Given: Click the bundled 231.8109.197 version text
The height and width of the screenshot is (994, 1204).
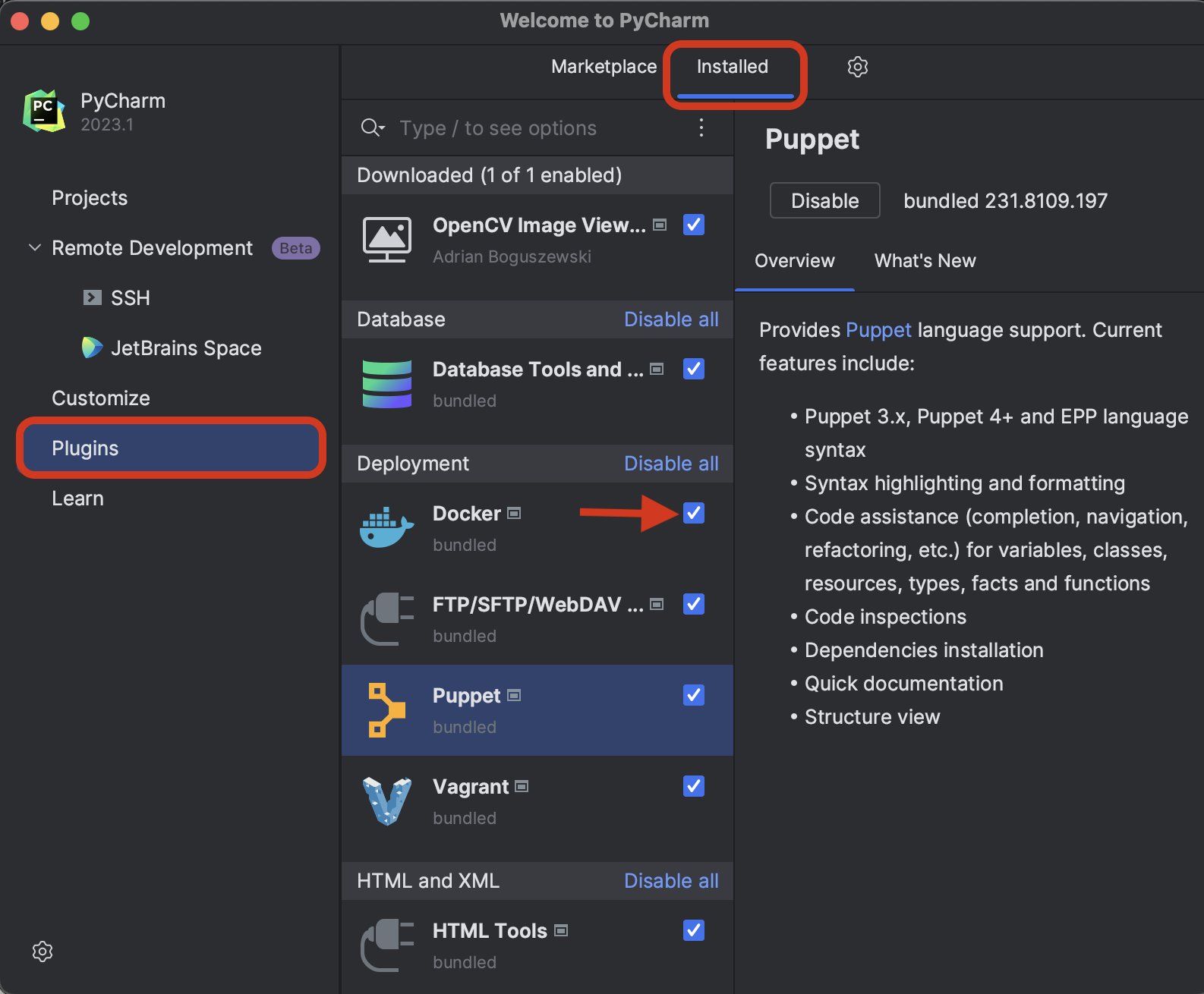Looking at the screenshot, I should pyautogui.click(x=1005, y=200).
